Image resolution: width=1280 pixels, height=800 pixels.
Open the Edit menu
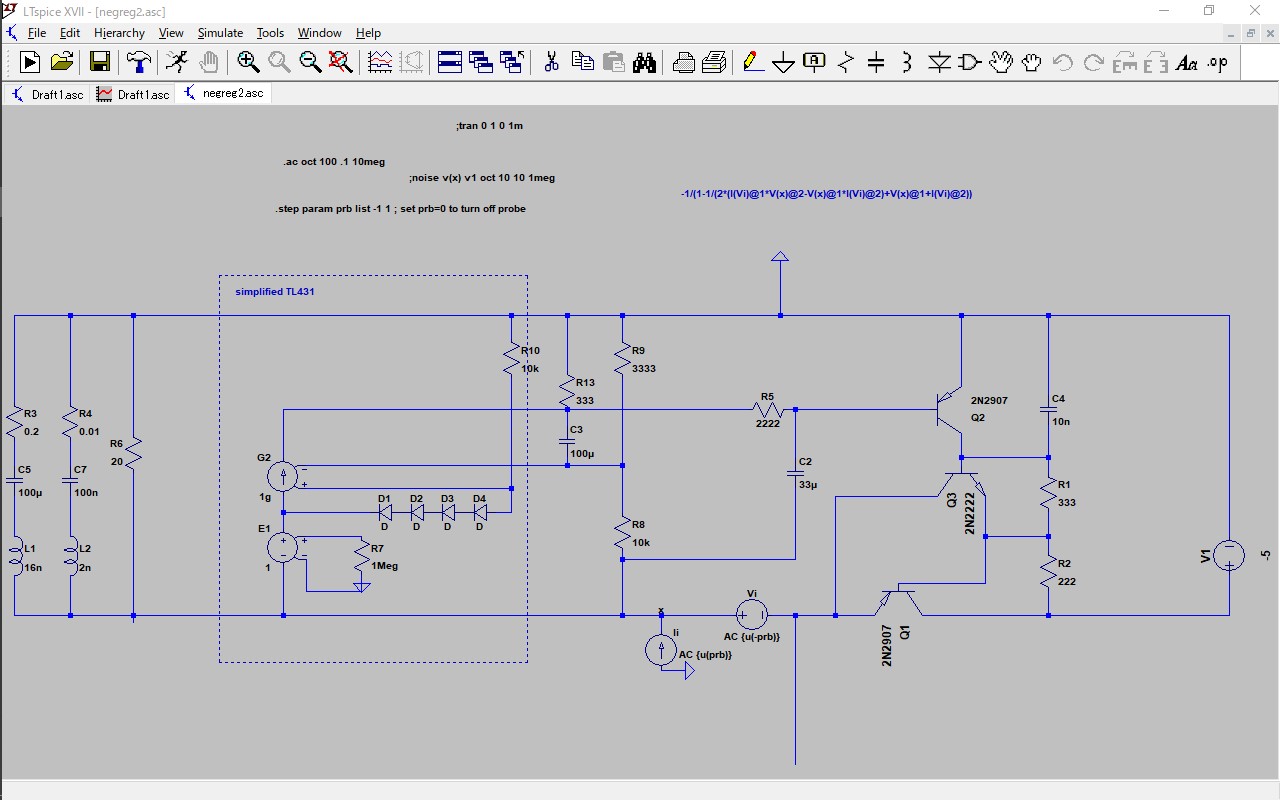click(69, 33)
